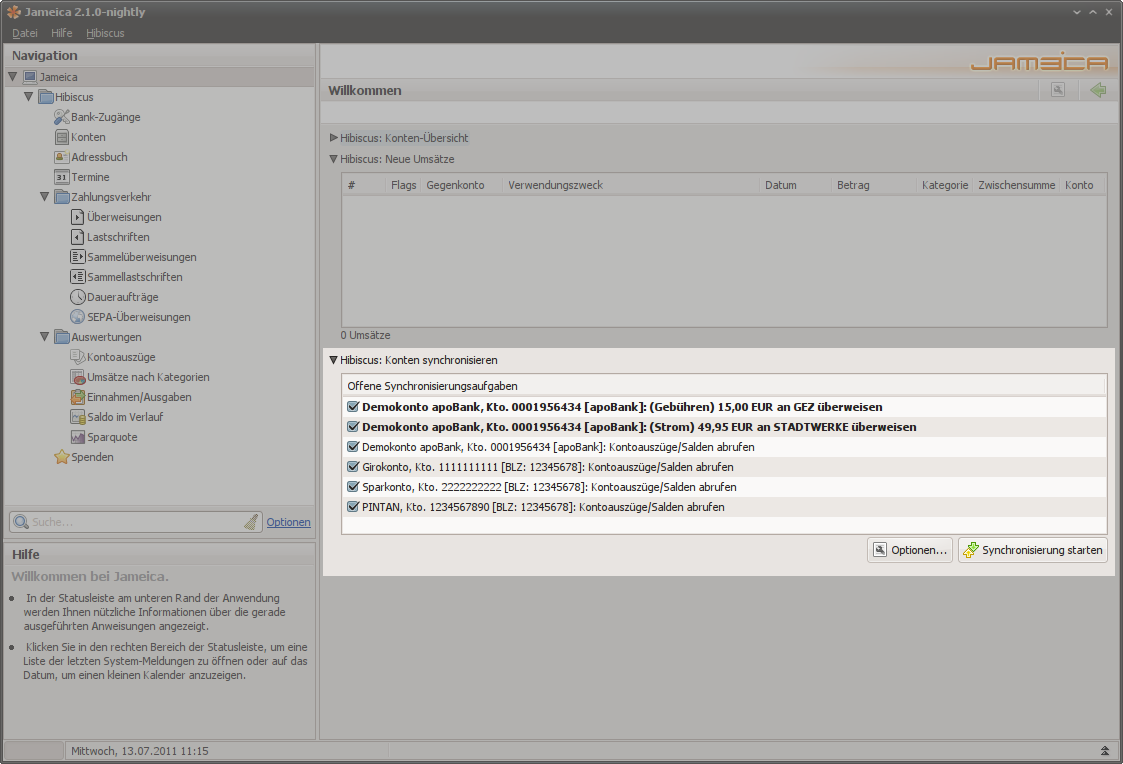1123x764 pixels.
Task: Click the Optionen… button
Action: [910, 550]
